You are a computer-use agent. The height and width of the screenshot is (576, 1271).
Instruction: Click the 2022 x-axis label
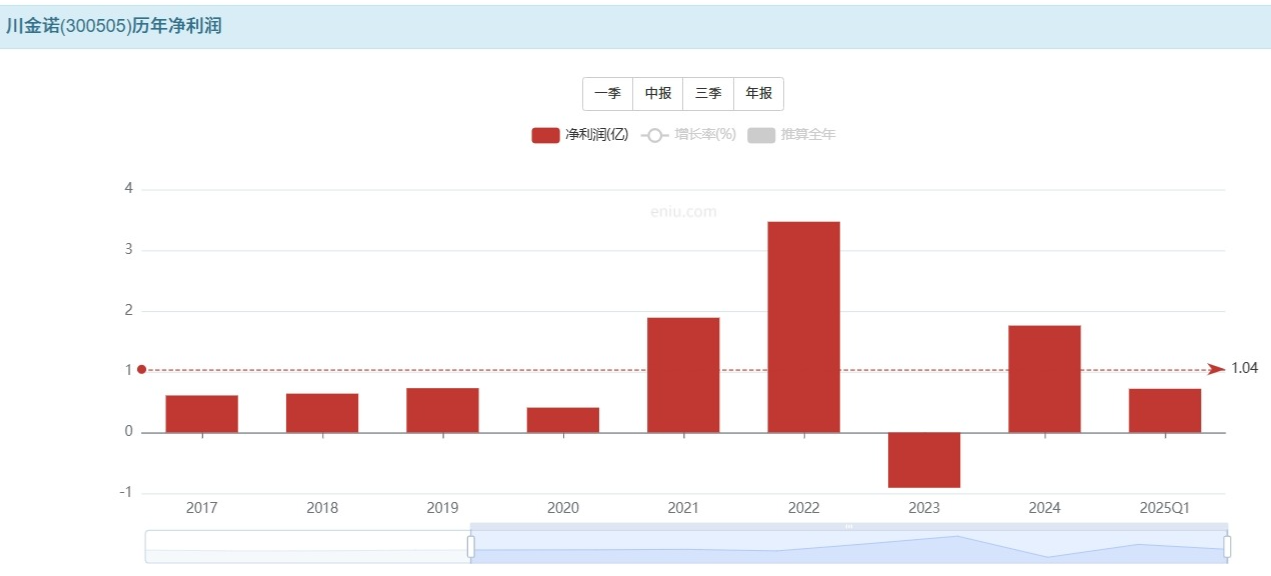click(x=804, y=508)
